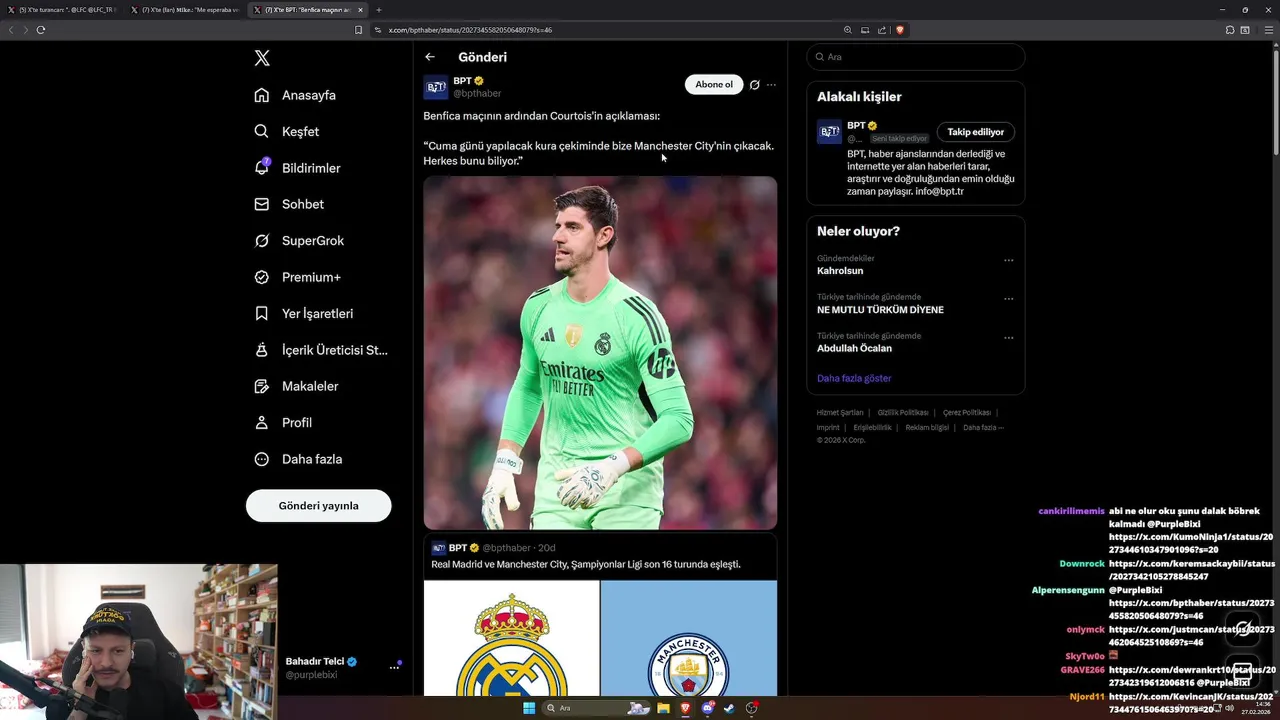This screenshot has width=1280, height=720.
Task: Click bookmark icon in browser address bar
Action: [x=359, y=30]
